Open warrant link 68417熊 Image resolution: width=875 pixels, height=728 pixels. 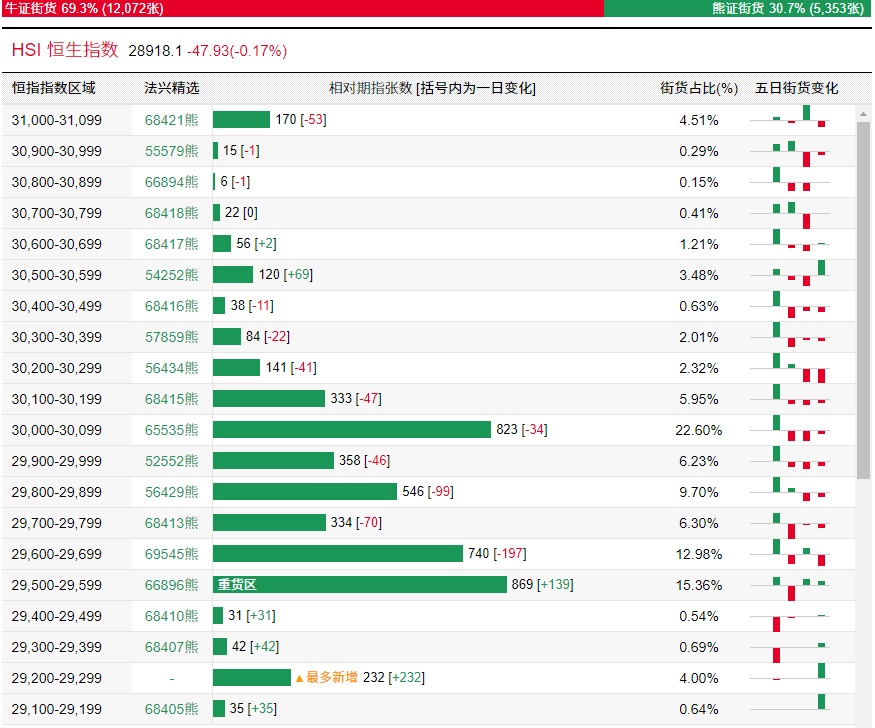coord(171,244)
